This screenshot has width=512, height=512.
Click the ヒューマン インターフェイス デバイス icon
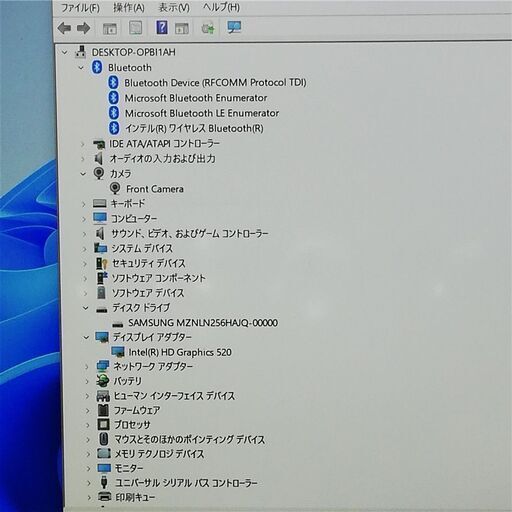click(x=103, y=396)
